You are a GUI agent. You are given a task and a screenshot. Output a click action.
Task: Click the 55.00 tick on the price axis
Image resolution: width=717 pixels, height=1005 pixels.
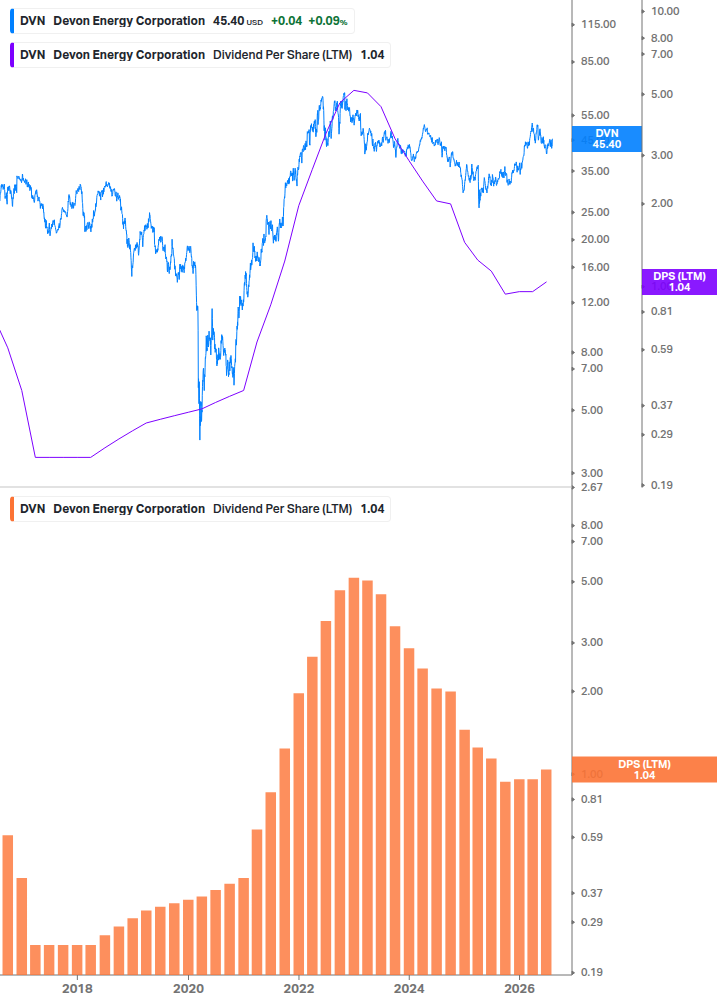point(595,115)
